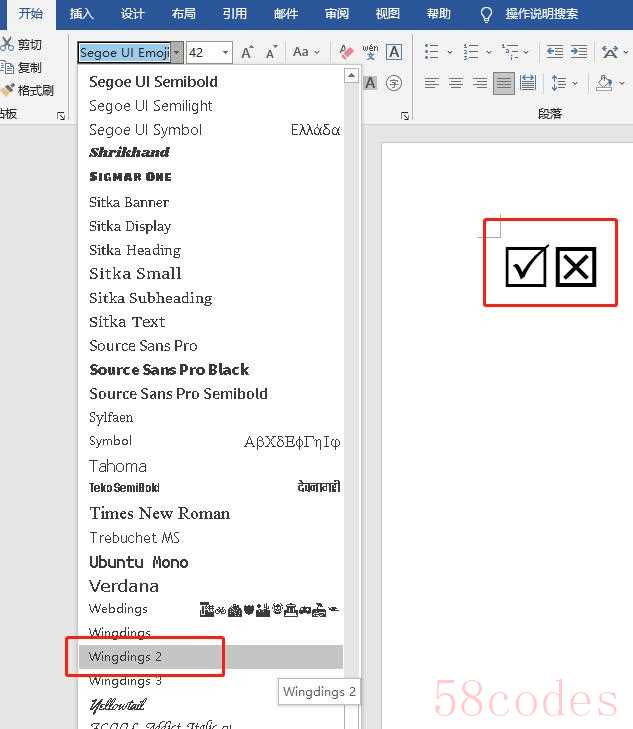Increase font size with the grow-font icon
The image size is (633, 729).
[247, 52]
